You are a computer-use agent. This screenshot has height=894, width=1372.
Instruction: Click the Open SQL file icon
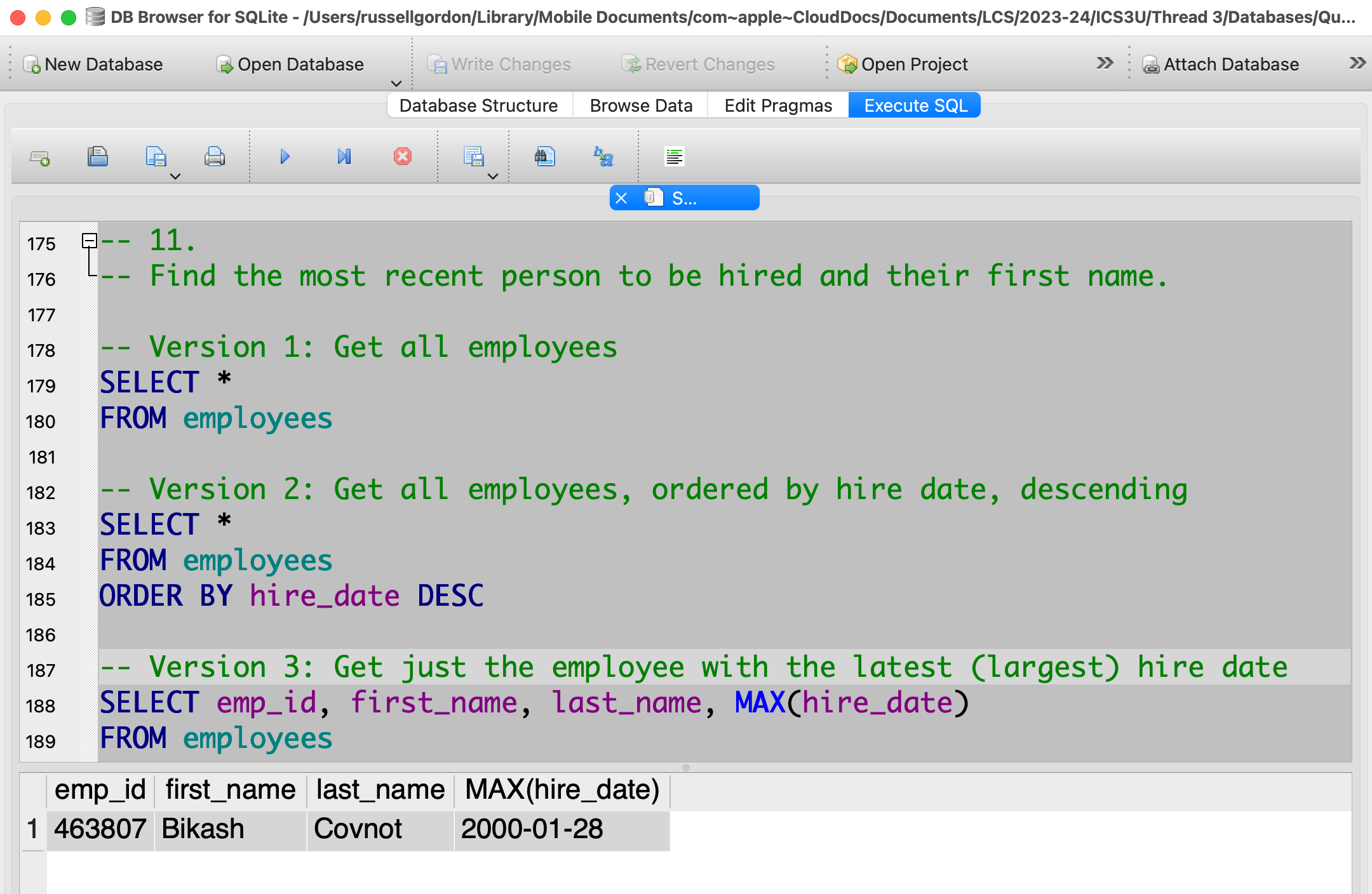click(97, 157)
